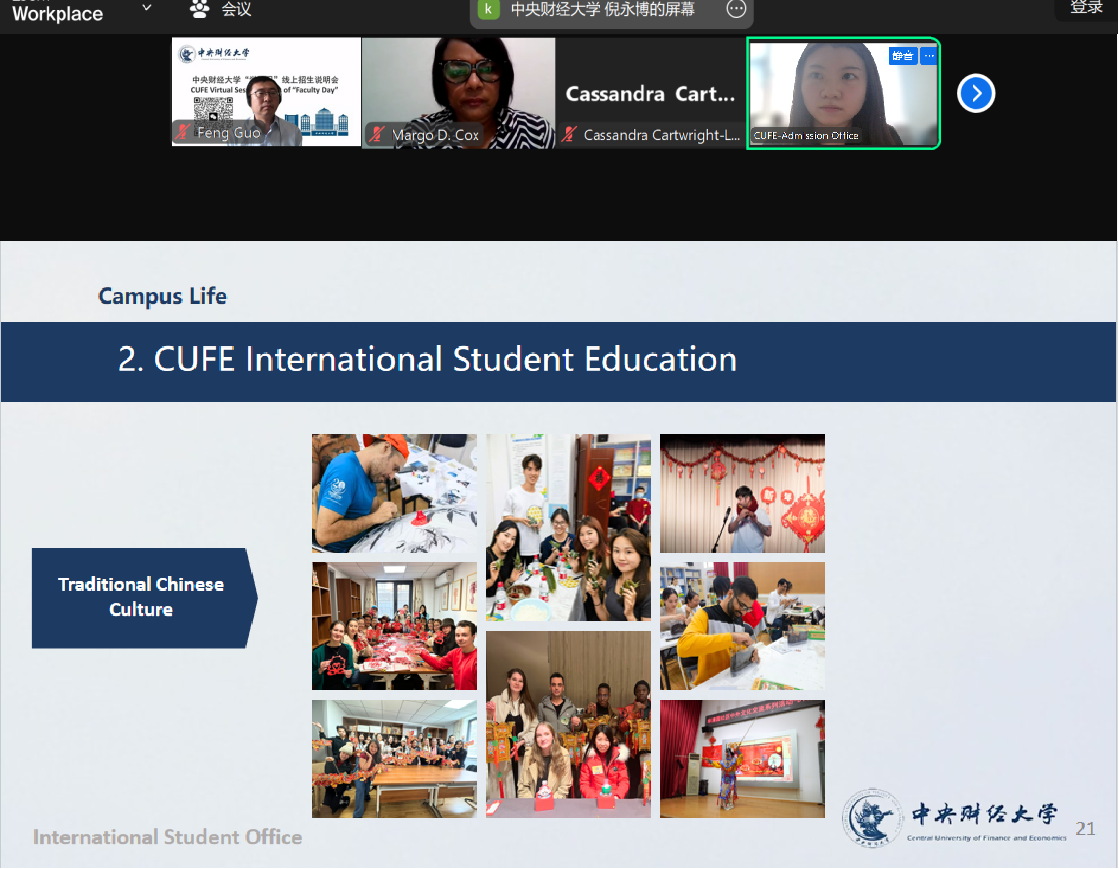
Task: Open more options on CUFE-Admission Office tile
Action: pyautogui.click(x=929, y=56)
